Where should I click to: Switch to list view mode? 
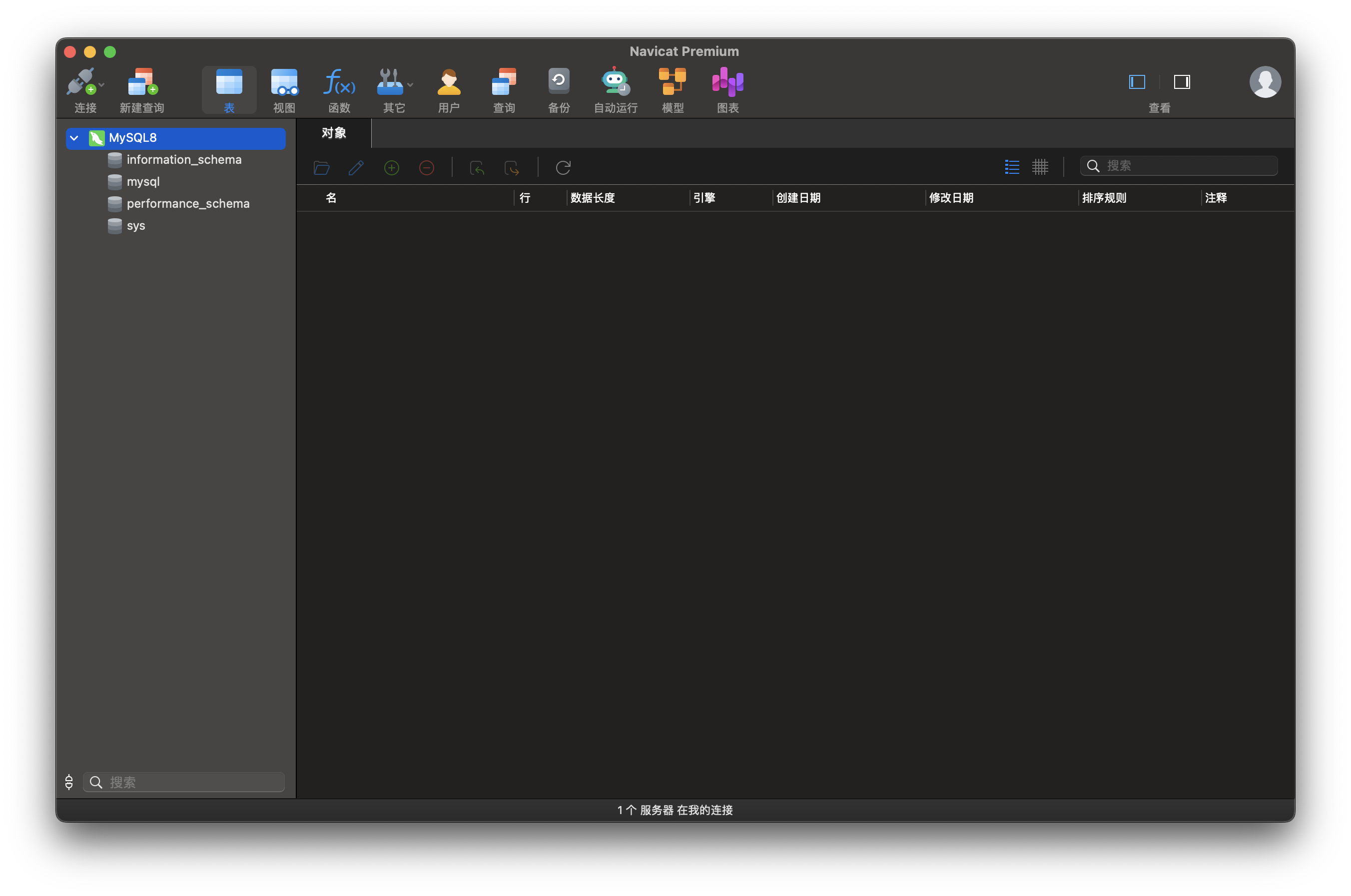pos(1012,166)
